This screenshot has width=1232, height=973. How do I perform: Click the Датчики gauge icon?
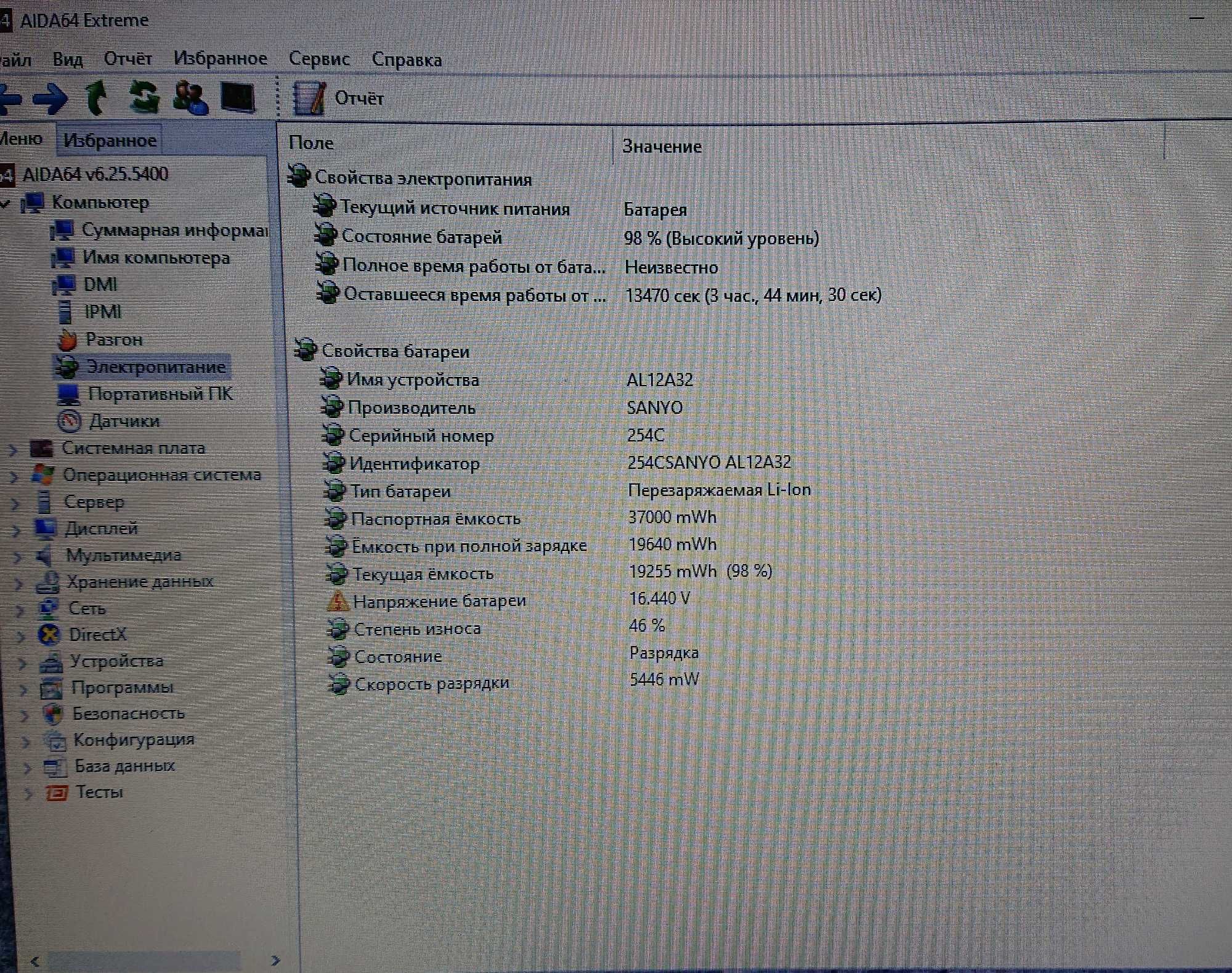(x=69, y=421)
